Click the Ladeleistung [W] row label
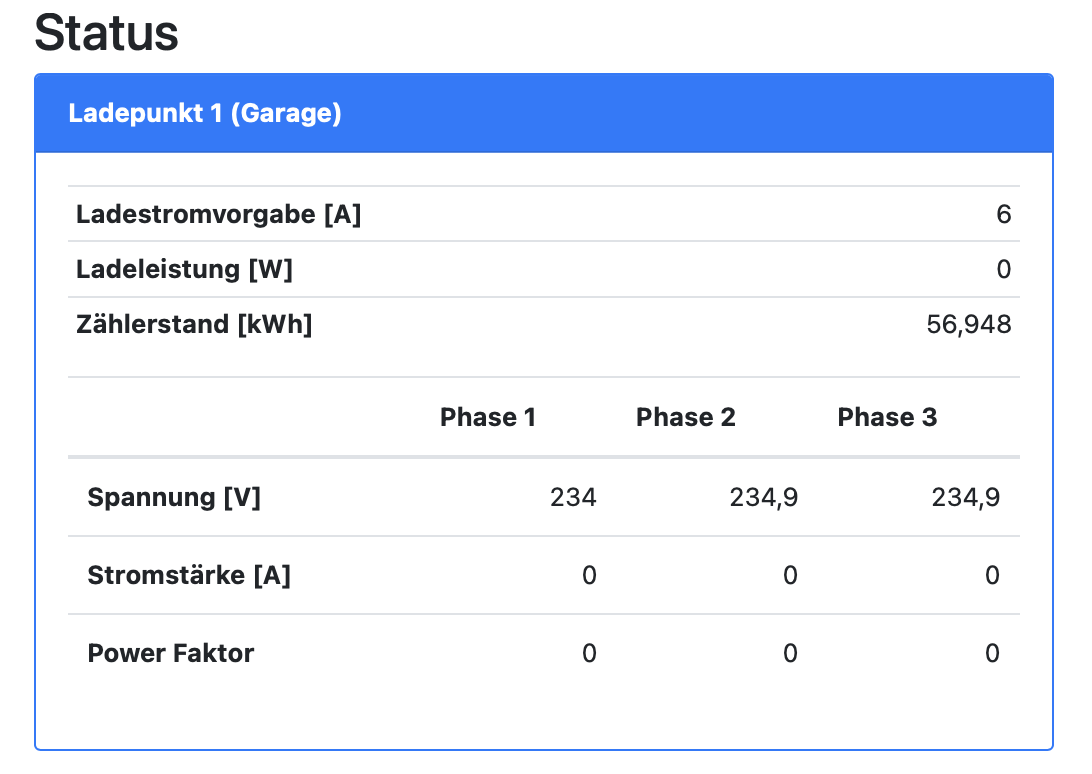 point(184,269)
